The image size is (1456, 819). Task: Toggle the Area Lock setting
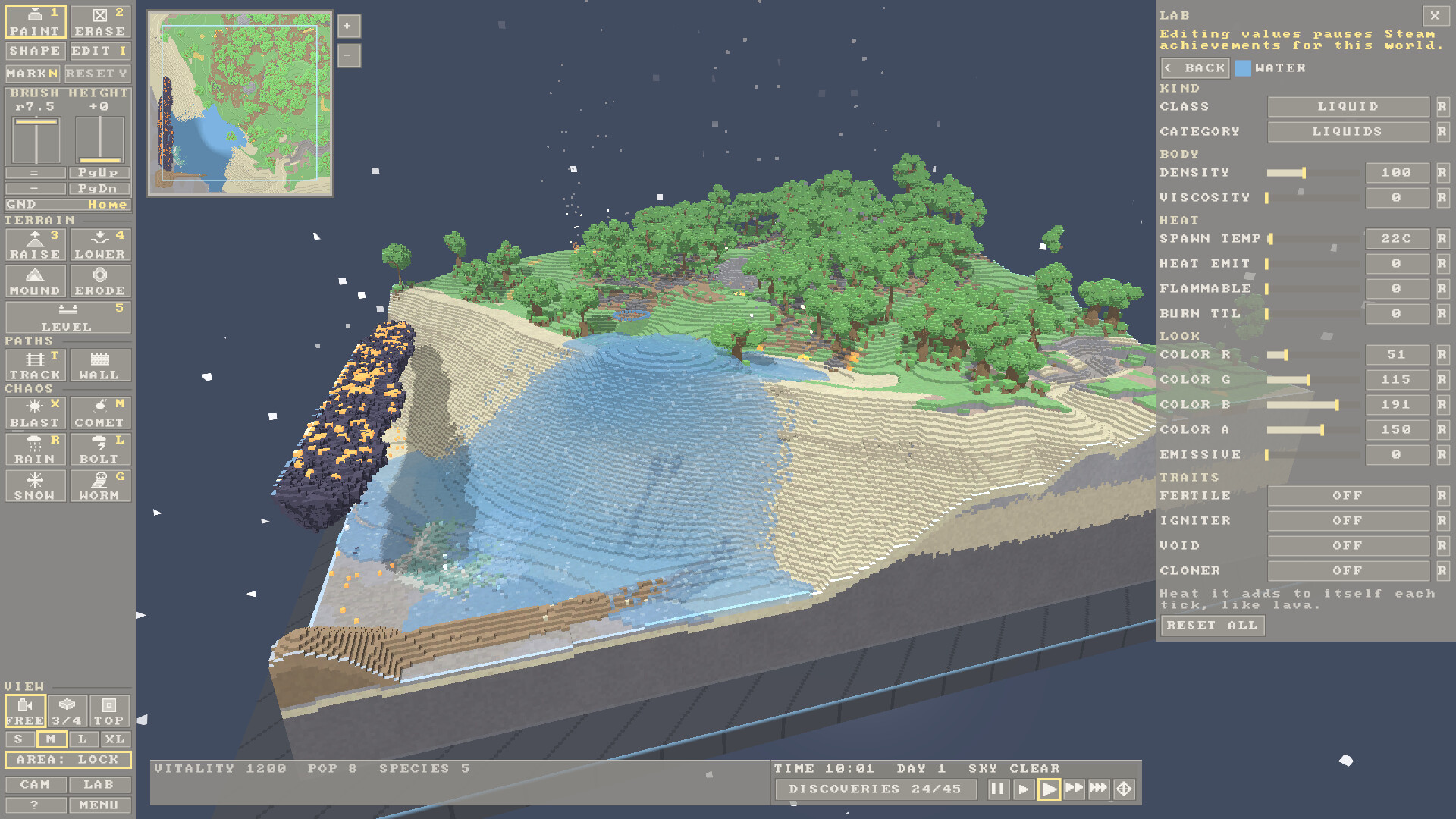67,760
